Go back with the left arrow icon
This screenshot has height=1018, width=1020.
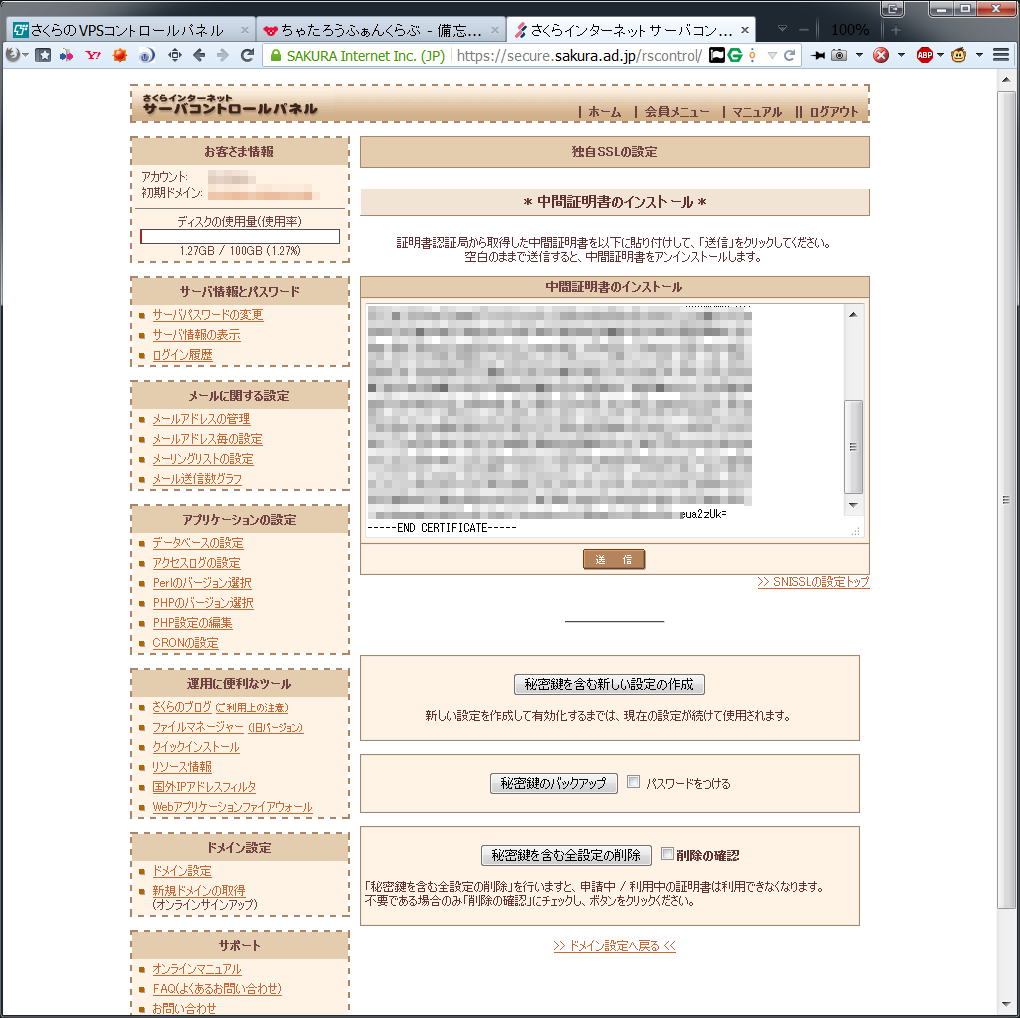(x=199, y=55)
